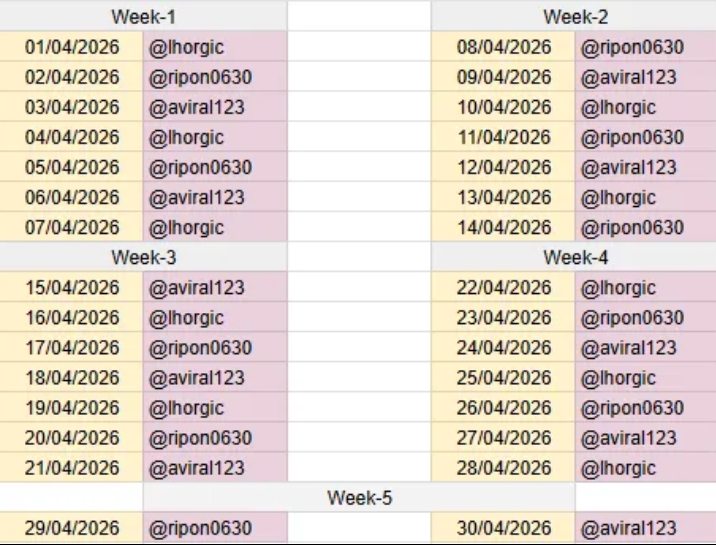
Task: Click @ripon0630 cell next to 08/04/2026
Action: (x=645, y=47)
